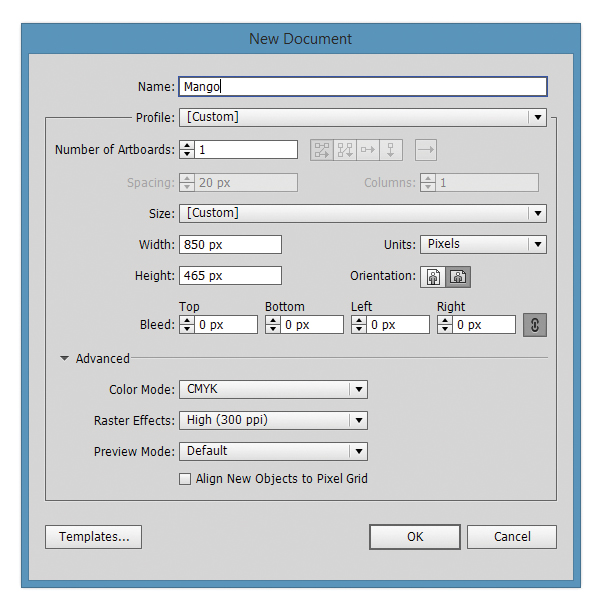Click the Top bleed stepper arrows
600x615 pixels.
[187, 325]
